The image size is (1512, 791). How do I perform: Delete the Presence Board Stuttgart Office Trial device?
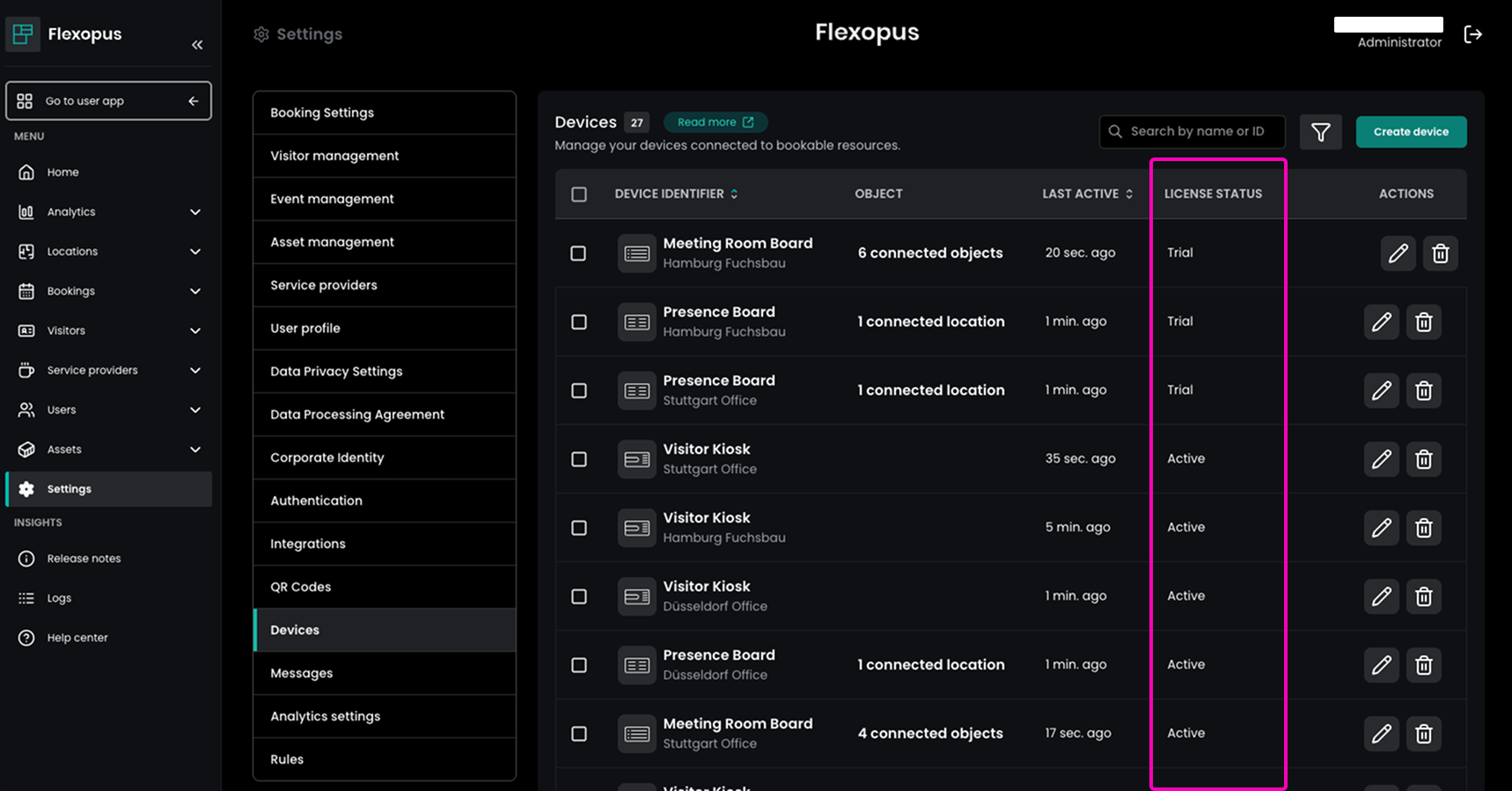pos(1423,391)
